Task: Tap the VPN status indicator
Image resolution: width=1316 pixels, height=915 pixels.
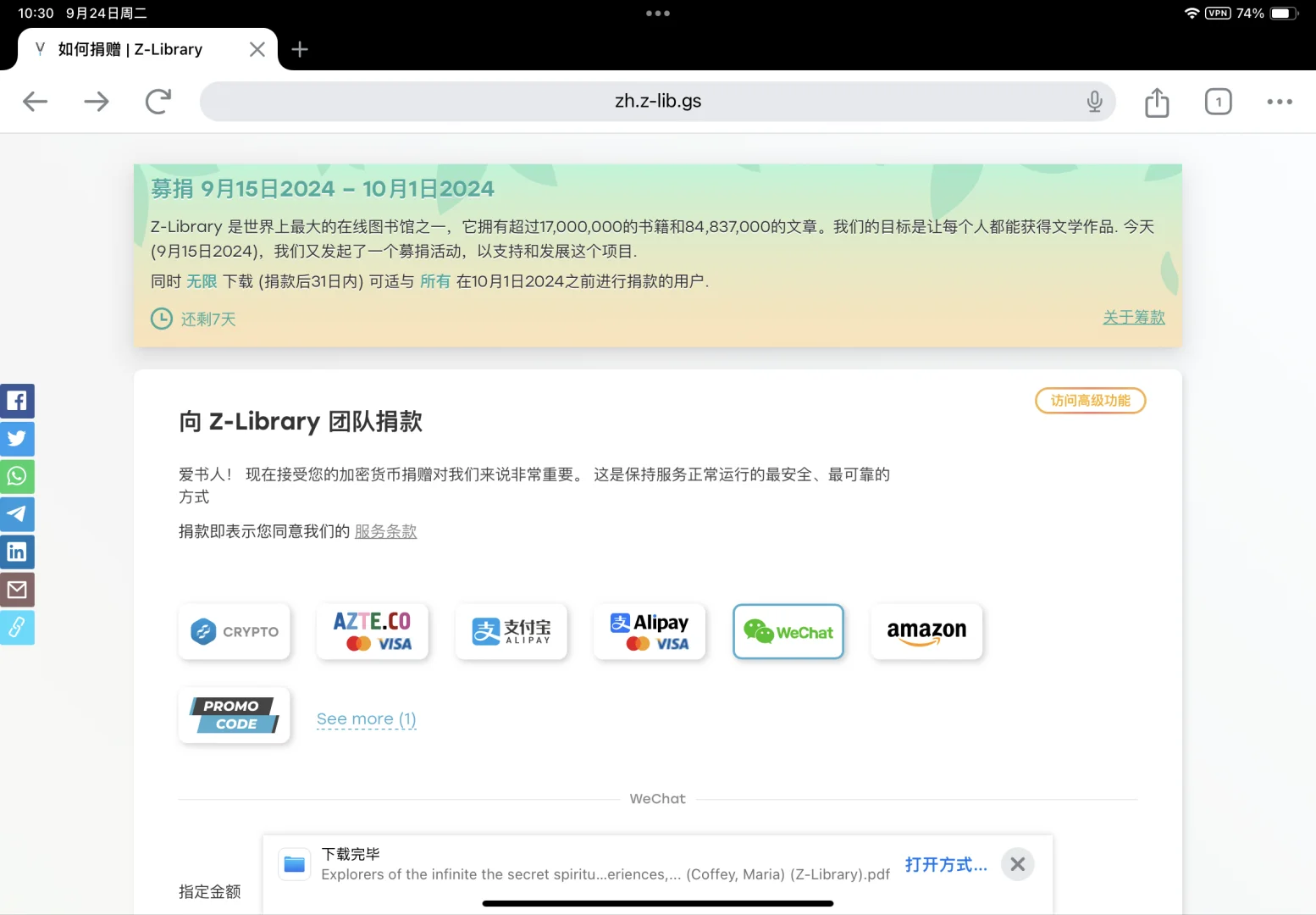Action: pos(1218,13)
